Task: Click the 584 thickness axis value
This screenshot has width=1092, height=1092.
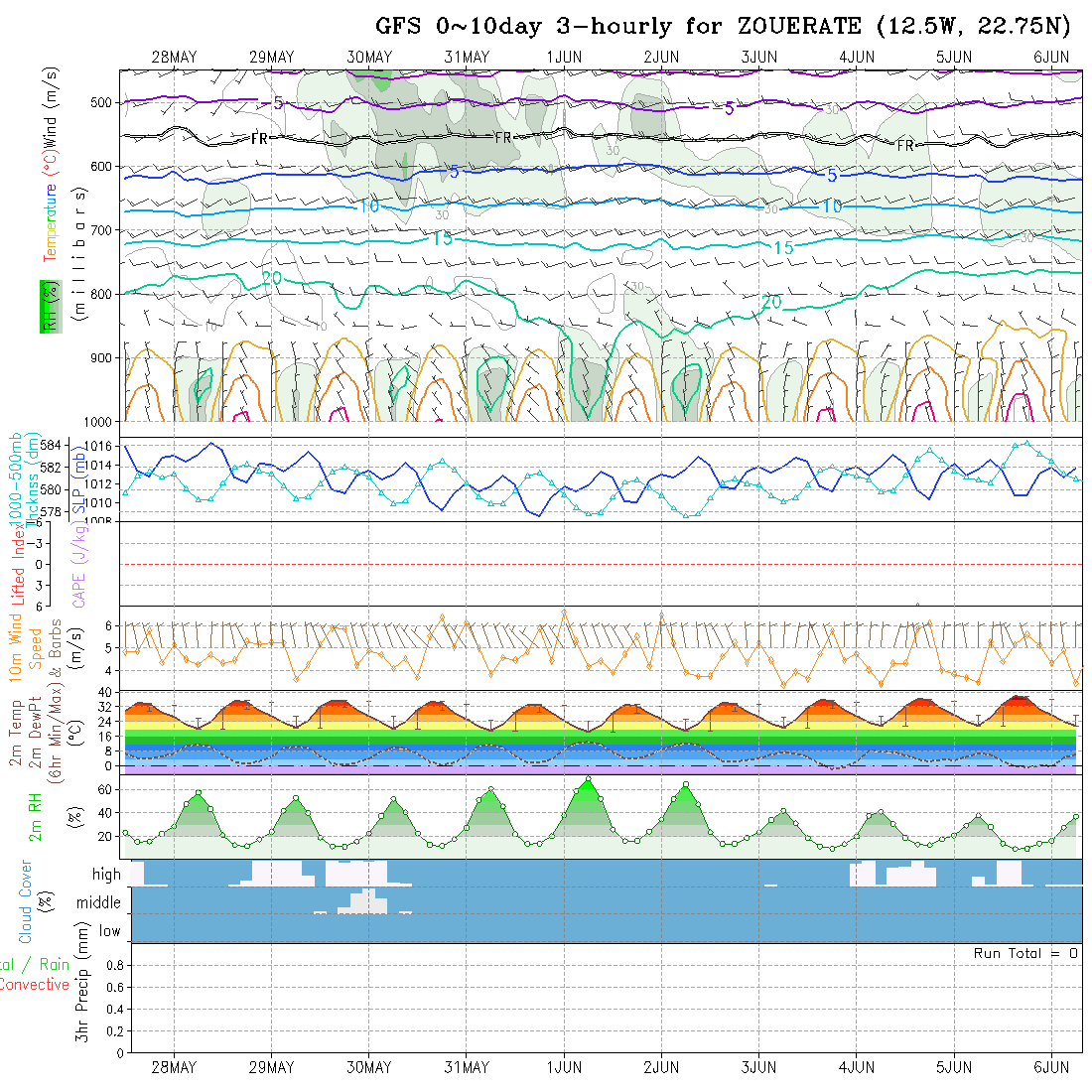Action: [x=51, y=445]
